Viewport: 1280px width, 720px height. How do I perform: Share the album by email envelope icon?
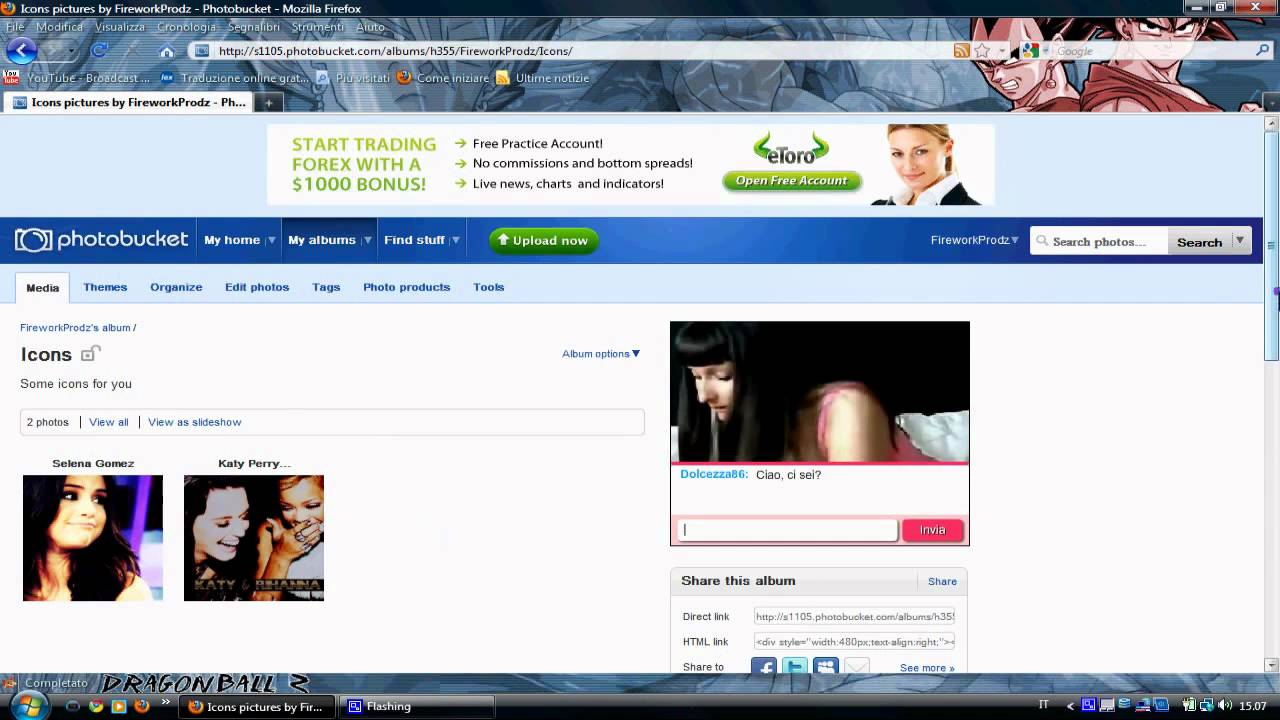tap(857, 667)
